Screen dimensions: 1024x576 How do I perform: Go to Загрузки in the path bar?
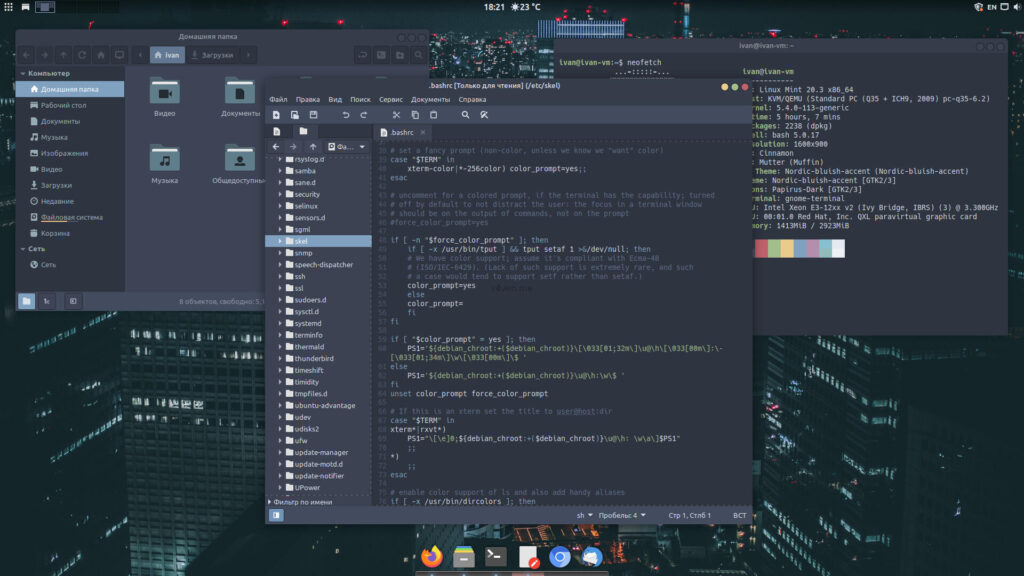click(x=213, y=54)
